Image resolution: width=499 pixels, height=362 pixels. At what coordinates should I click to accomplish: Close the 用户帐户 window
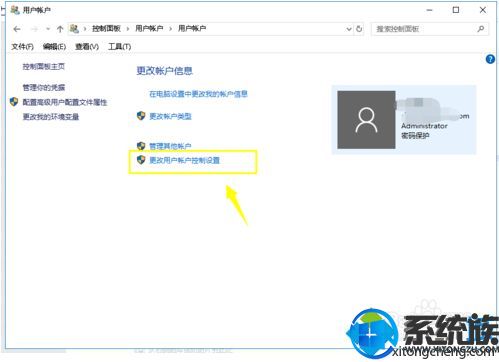[483, 10]
